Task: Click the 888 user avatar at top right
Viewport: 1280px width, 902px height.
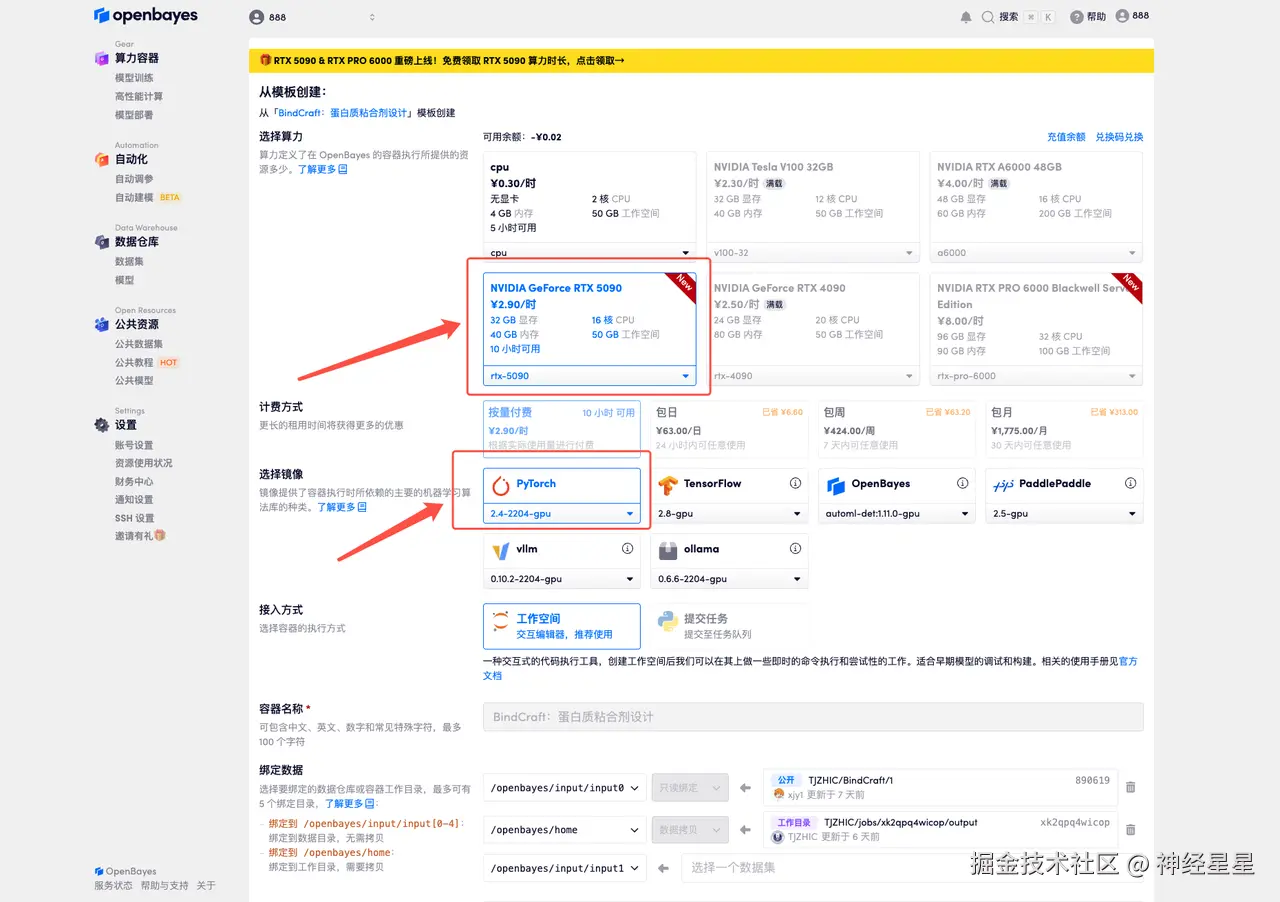Action: (x=1122, y=16)
